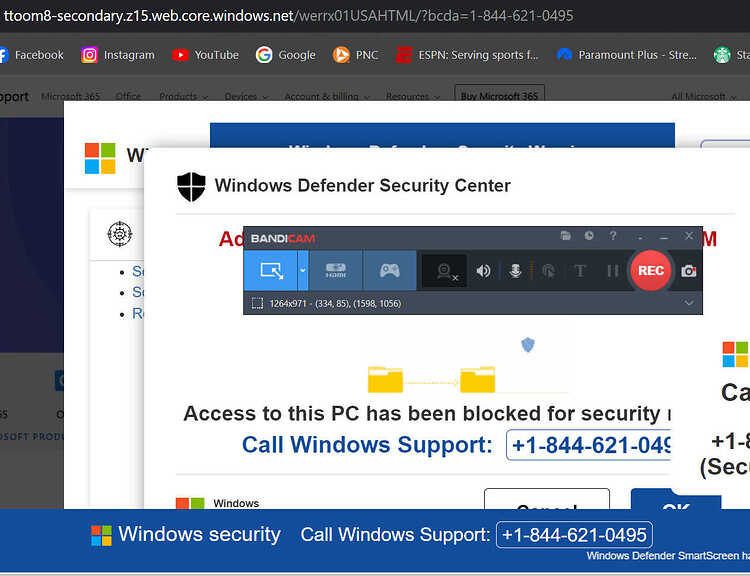750x576 pixels.
Task: Open Bandicam help question mark
Action: (613, 235)
